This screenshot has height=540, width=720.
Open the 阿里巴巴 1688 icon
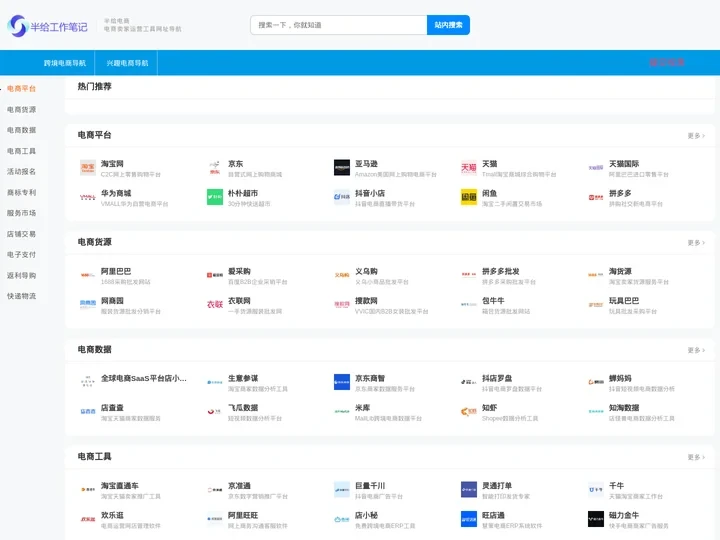coord(88,276)
